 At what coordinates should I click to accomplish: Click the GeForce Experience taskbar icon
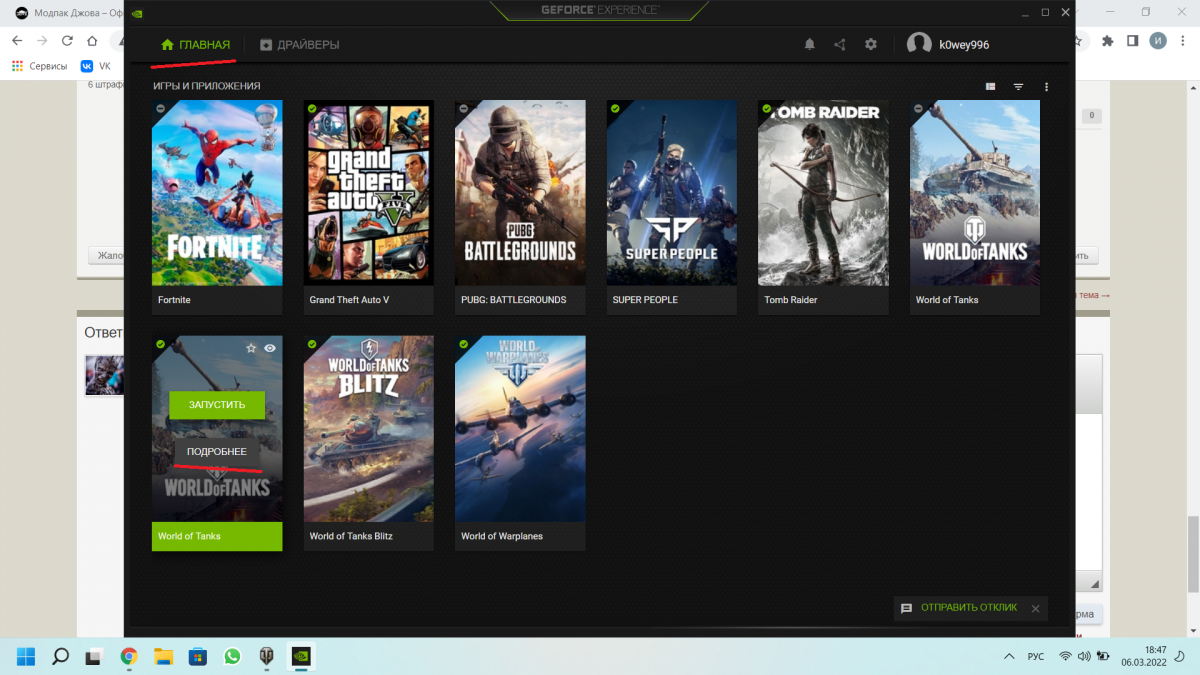301,657
